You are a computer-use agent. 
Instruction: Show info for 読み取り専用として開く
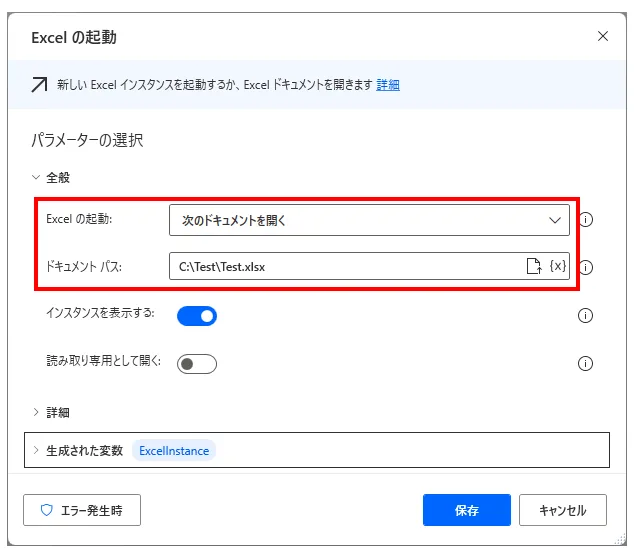click(586, 363)
